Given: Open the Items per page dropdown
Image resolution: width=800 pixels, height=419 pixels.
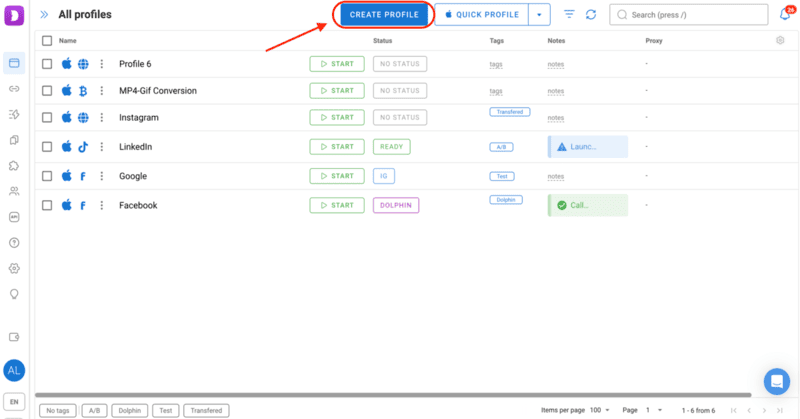Looking at the screenshot, I should [600, 410].
